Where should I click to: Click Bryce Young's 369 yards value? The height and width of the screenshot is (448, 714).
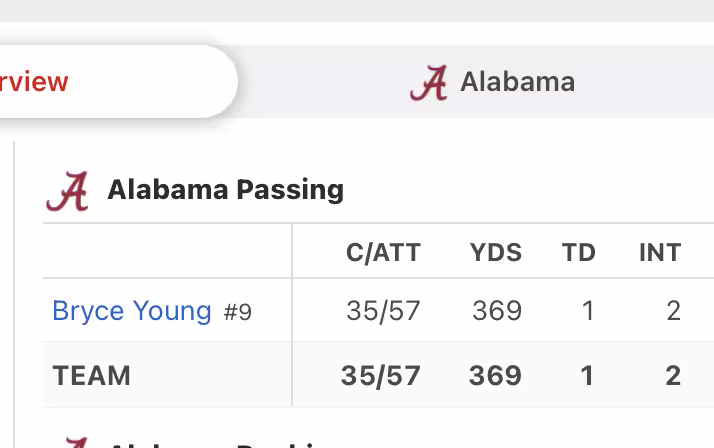pyautogui.click(x=497, y=311)
